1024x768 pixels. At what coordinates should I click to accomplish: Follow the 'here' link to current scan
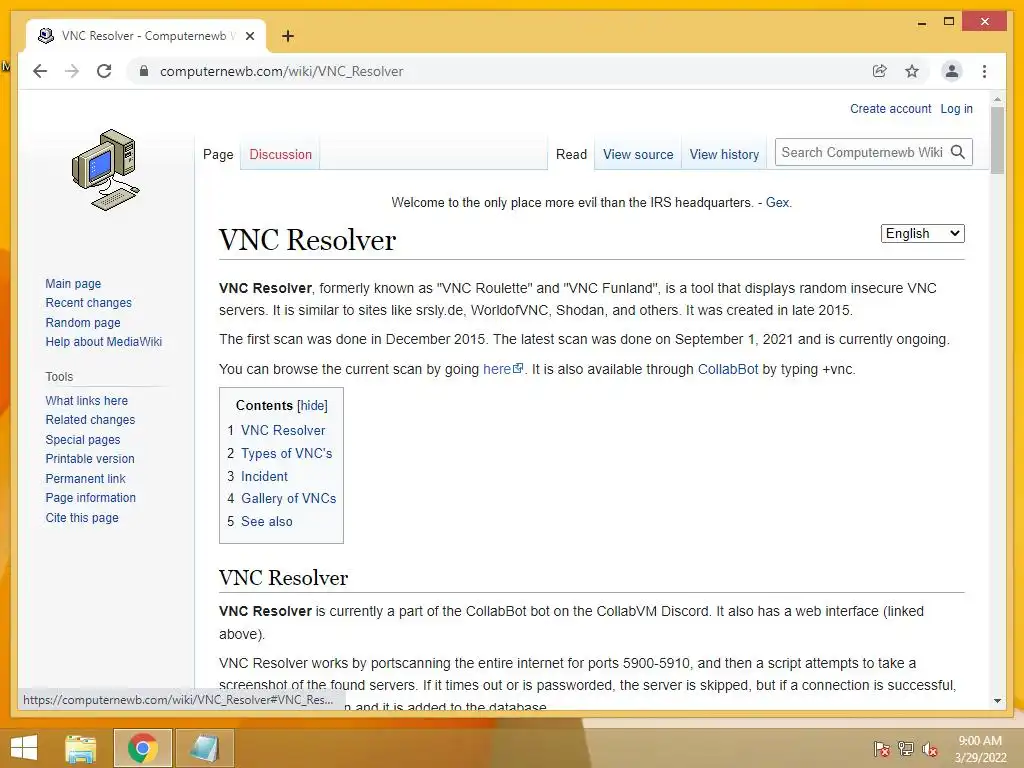(496, 369)
